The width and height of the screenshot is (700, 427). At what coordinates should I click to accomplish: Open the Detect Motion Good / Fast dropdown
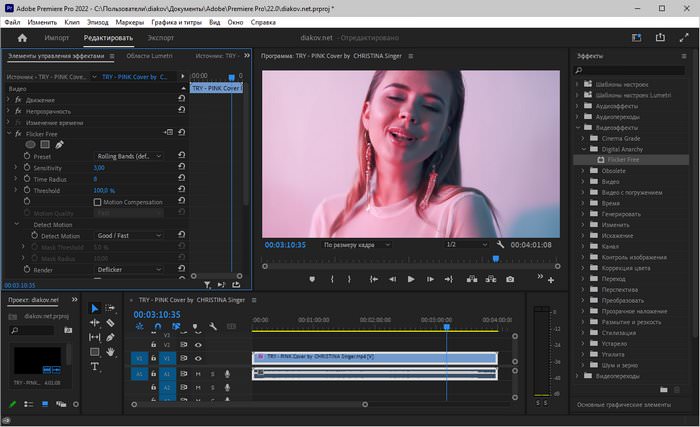[129, 235]
